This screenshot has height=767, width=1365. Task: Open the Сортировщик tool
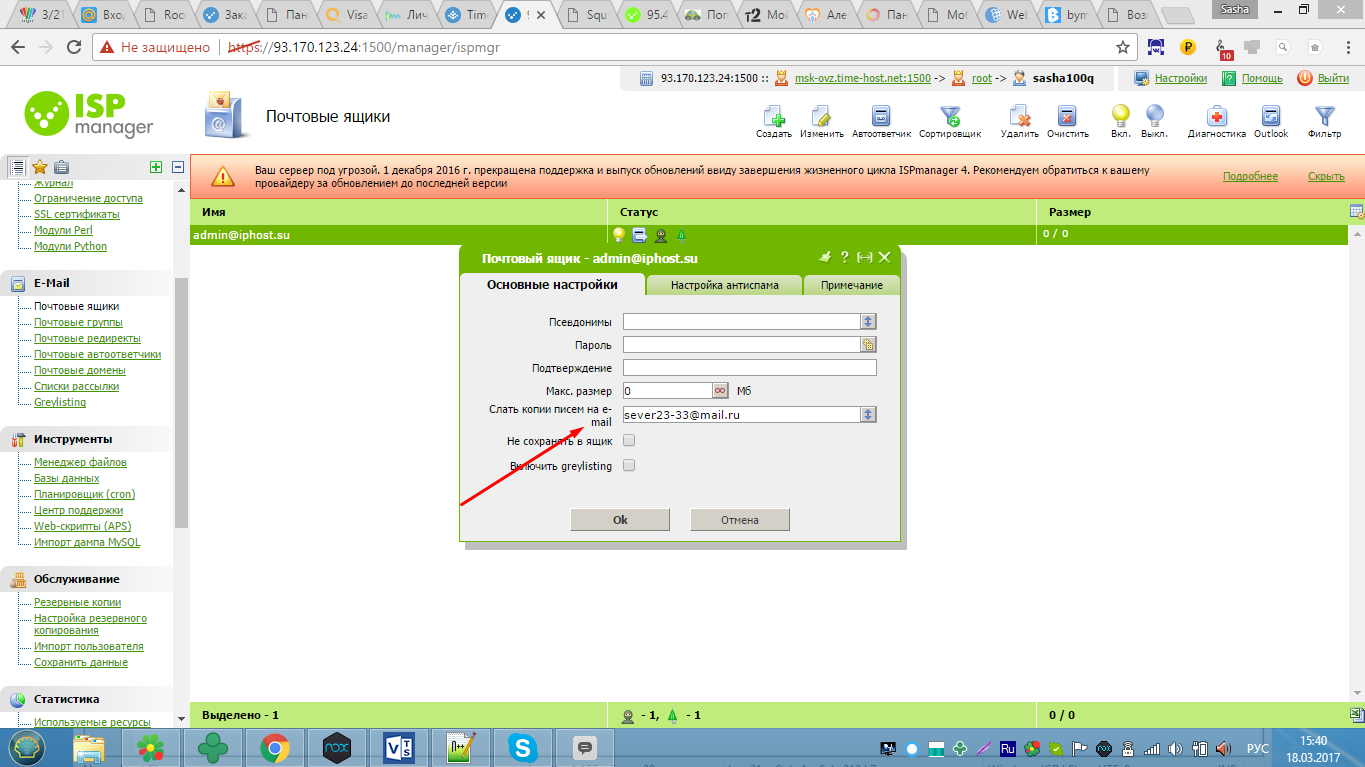(950, 116)
